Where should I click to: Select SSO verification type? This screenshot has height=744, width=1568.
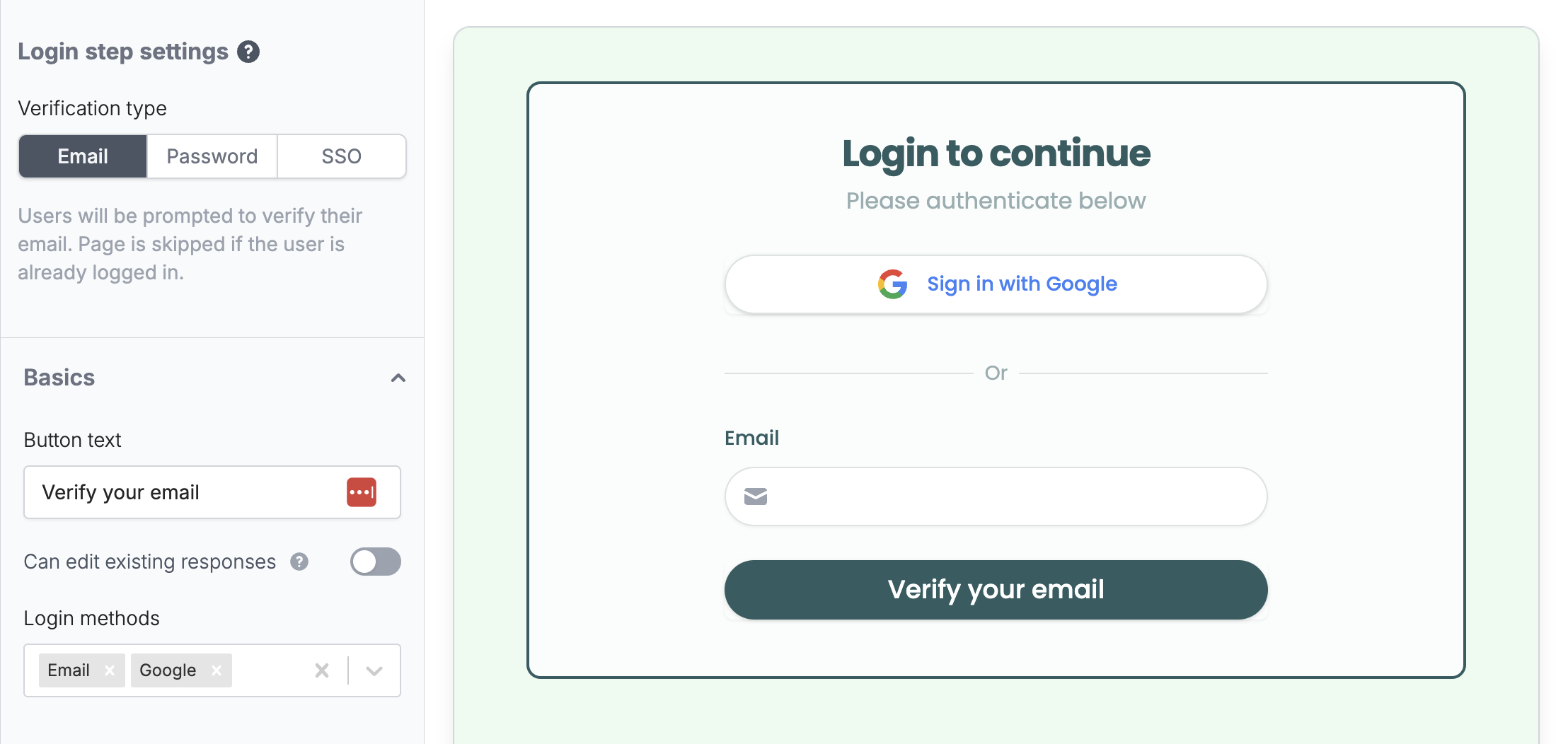coord(342,156)
